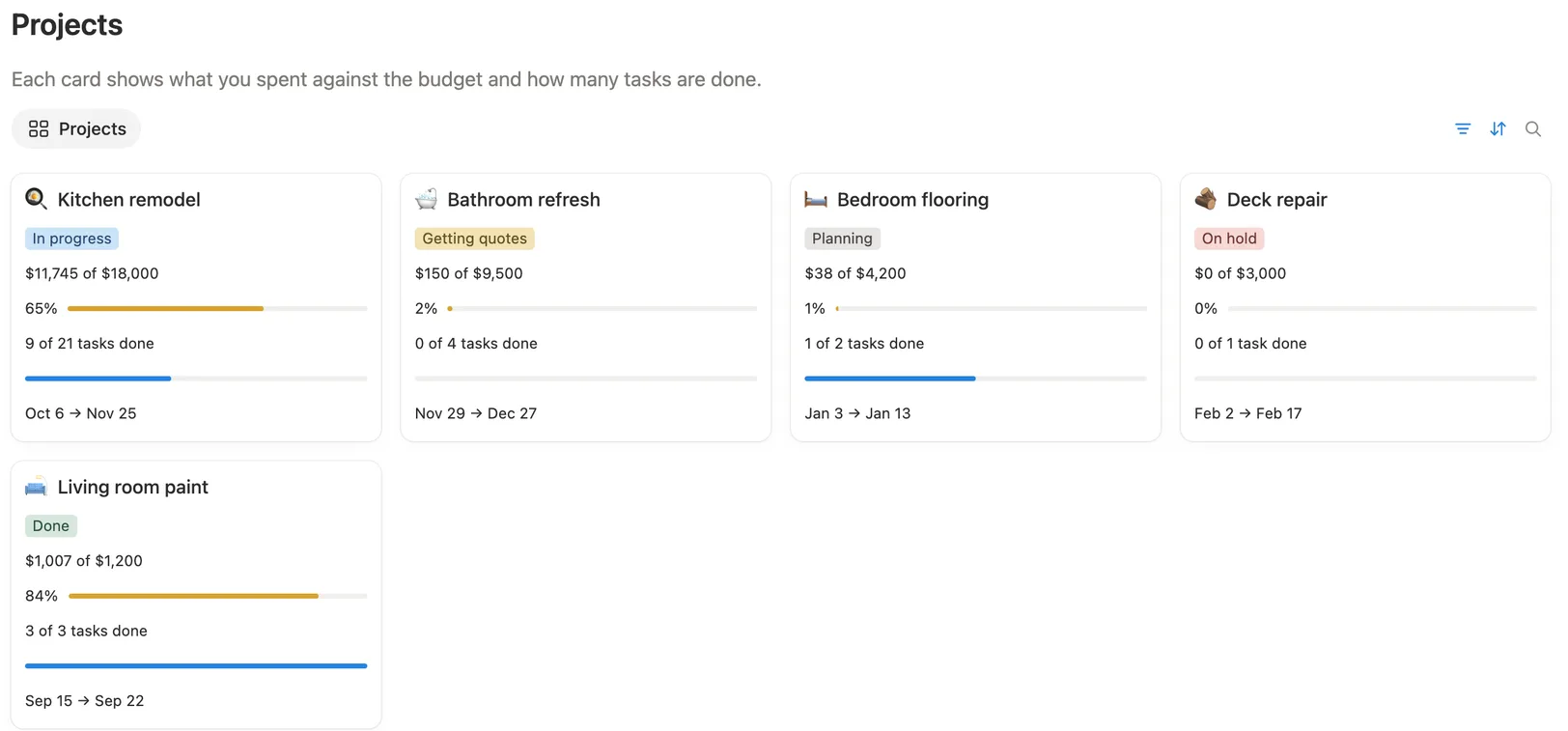1568x731 pixels.
Task: Click the "Oct 6 → Nov 25" date range
Action: coord(81,413)
